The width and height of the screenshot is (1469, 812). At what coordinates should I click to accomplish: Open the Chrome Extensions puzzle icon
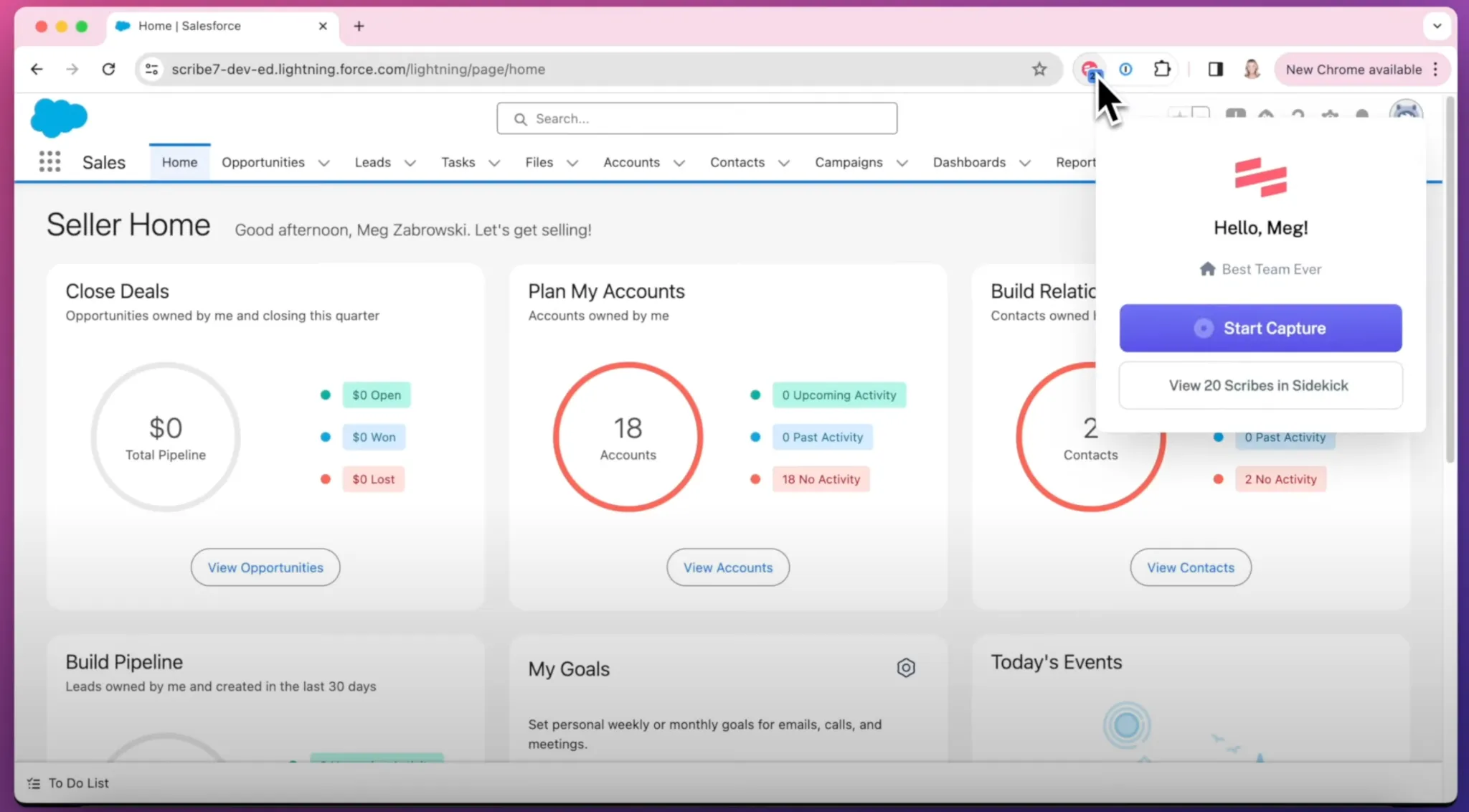point(1162,69)
